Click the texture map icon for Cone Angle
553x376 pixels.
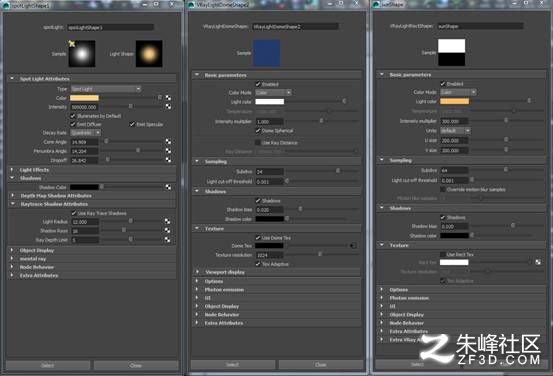pyautogui.click(x=169, y=142)
